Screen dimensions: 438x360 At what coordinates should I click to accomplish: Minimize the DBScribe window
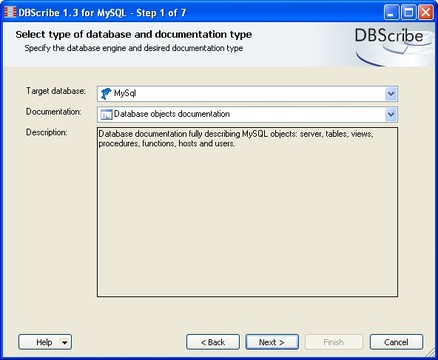point(391,13)
